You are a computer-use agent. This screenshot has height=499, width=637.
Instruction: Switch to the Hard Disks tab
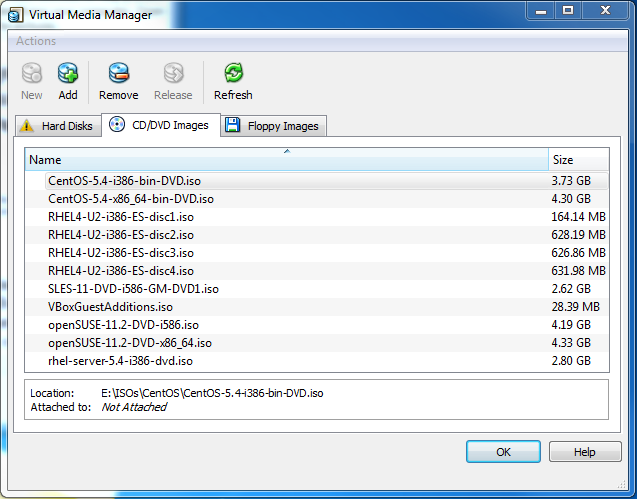pyautogui.click(x=58, y=126)
